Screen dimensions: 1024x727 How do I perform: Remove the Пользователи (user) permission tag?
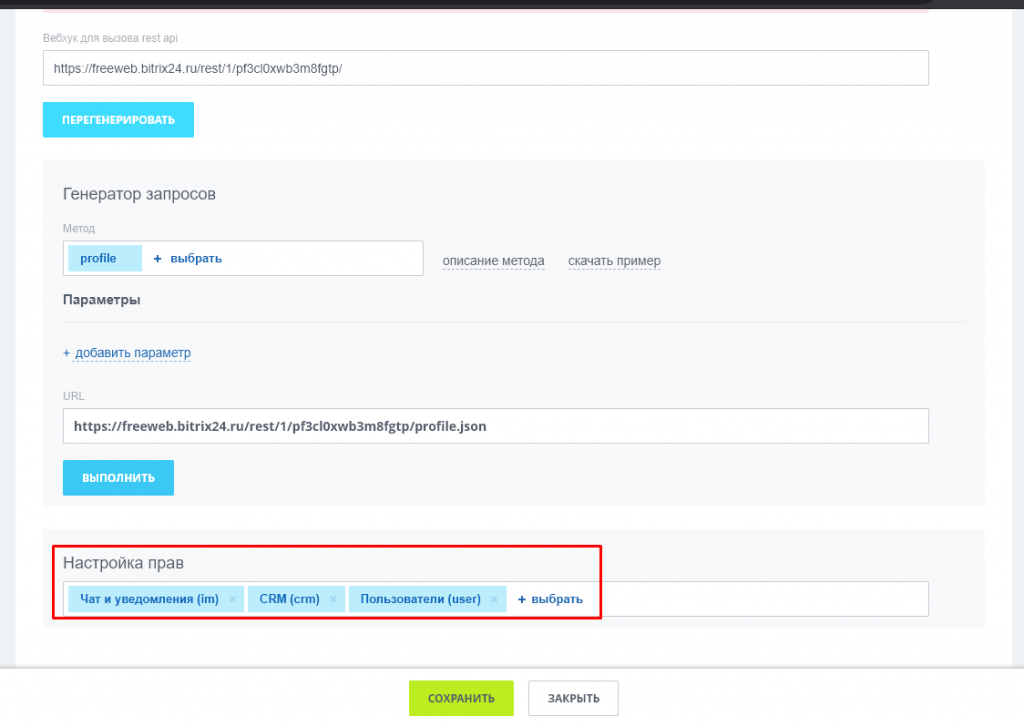494,600
